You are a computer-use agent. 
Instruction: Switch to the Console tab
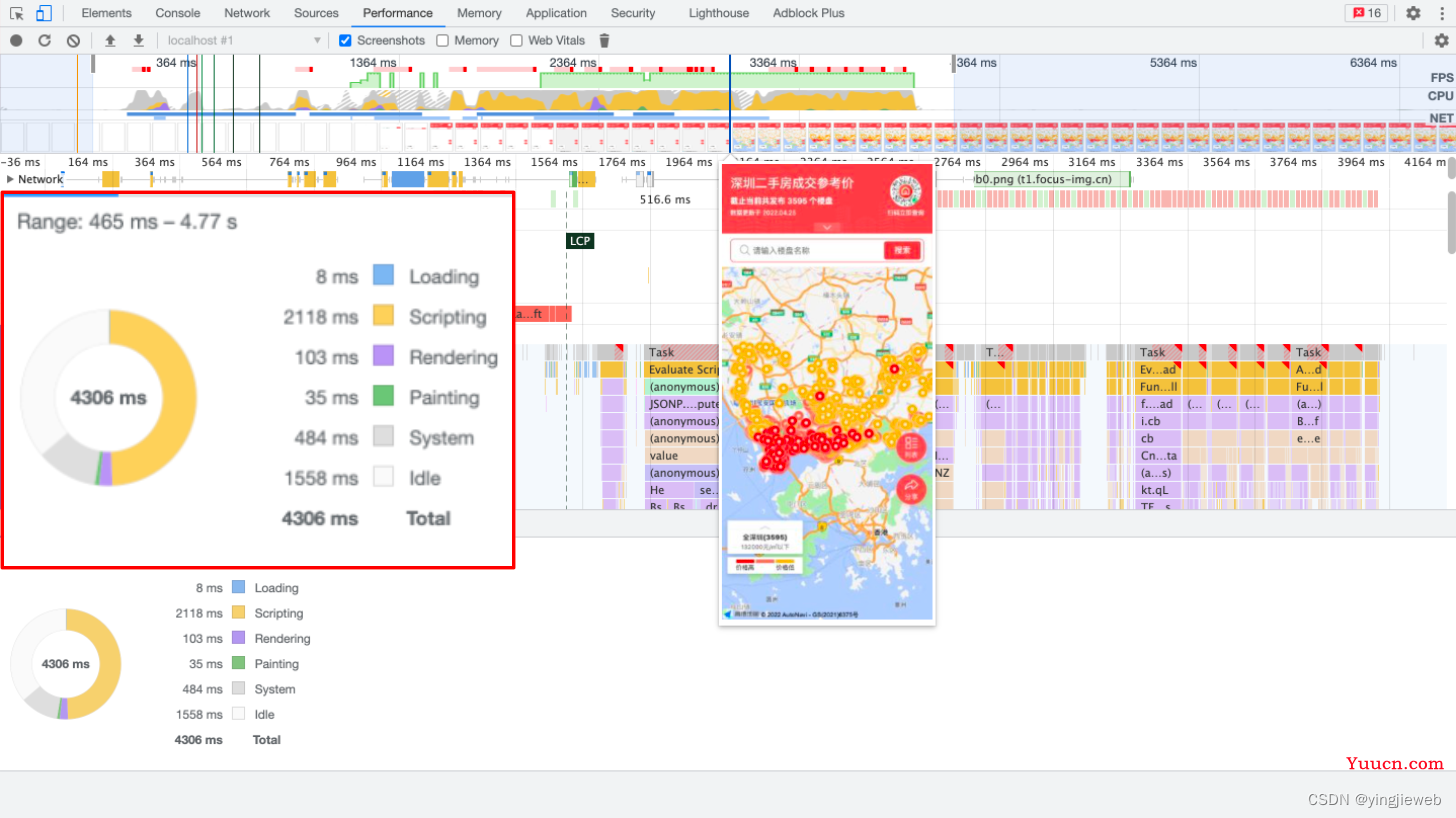point(178,13)
